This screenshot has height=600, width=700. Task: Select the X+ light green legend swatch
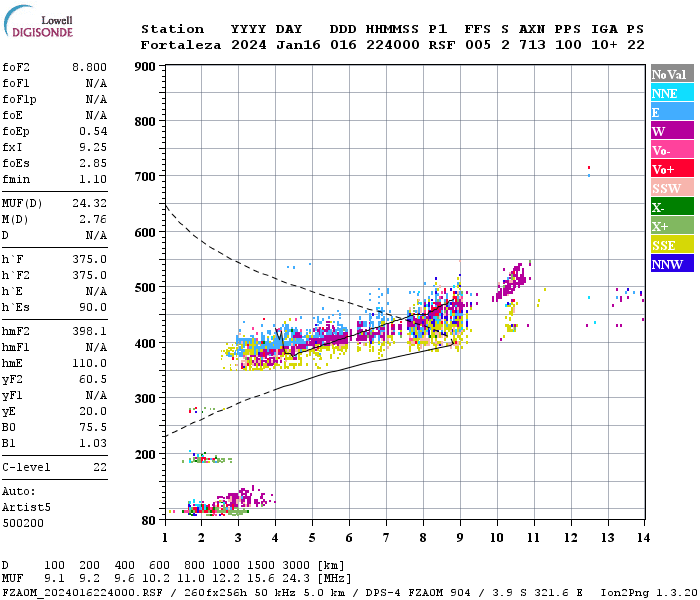(x=672, y=225)
